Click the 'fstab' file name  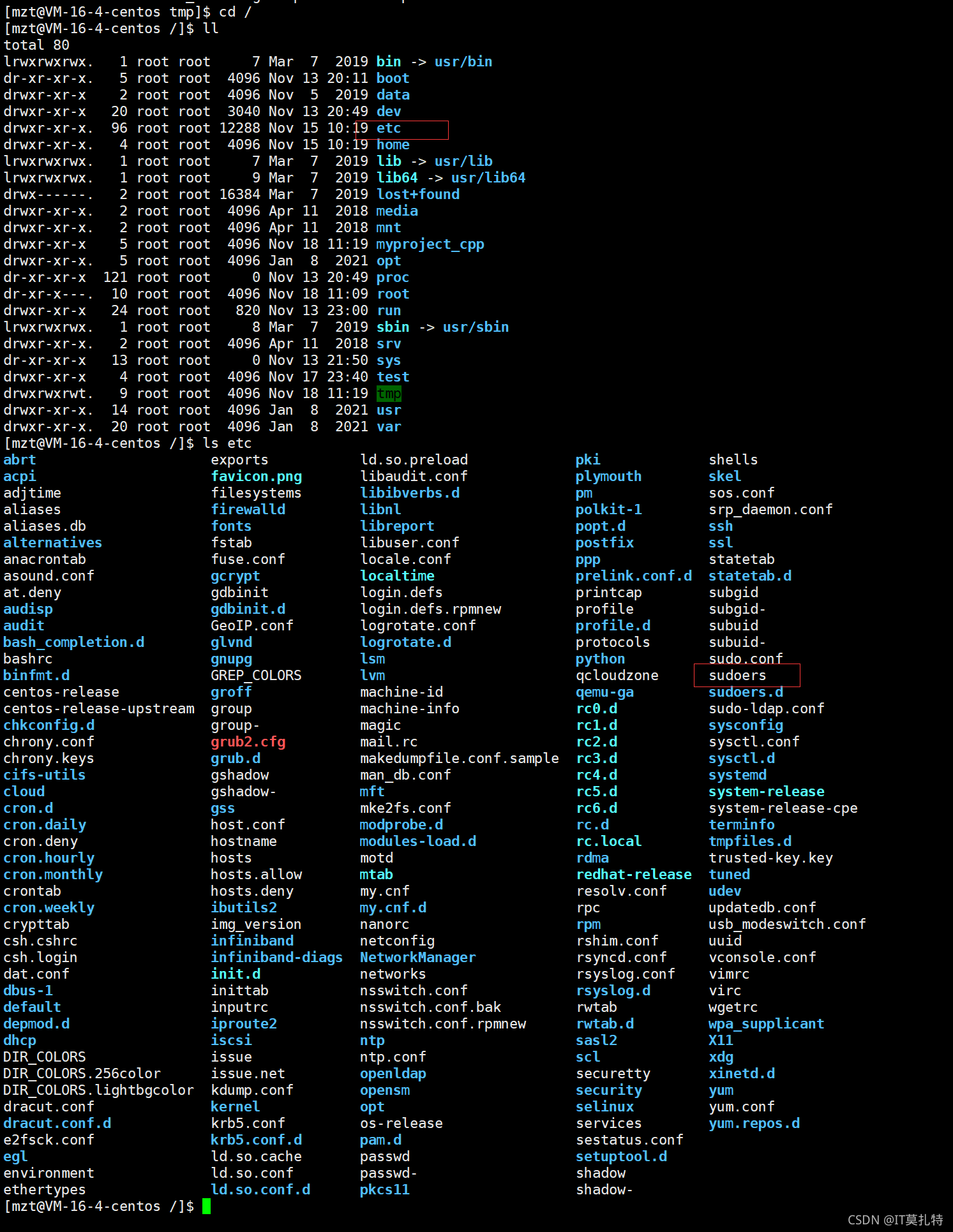pos(231,543)
